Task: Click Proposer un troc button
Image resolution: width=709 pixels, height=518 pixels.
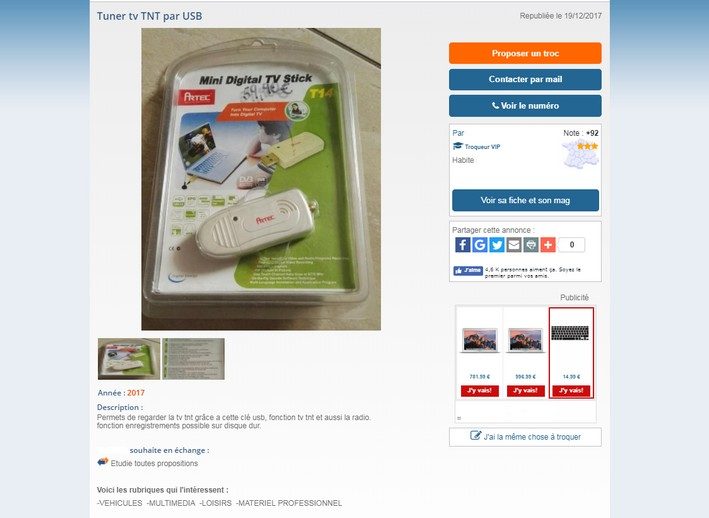Action: (x=525, y=53)
